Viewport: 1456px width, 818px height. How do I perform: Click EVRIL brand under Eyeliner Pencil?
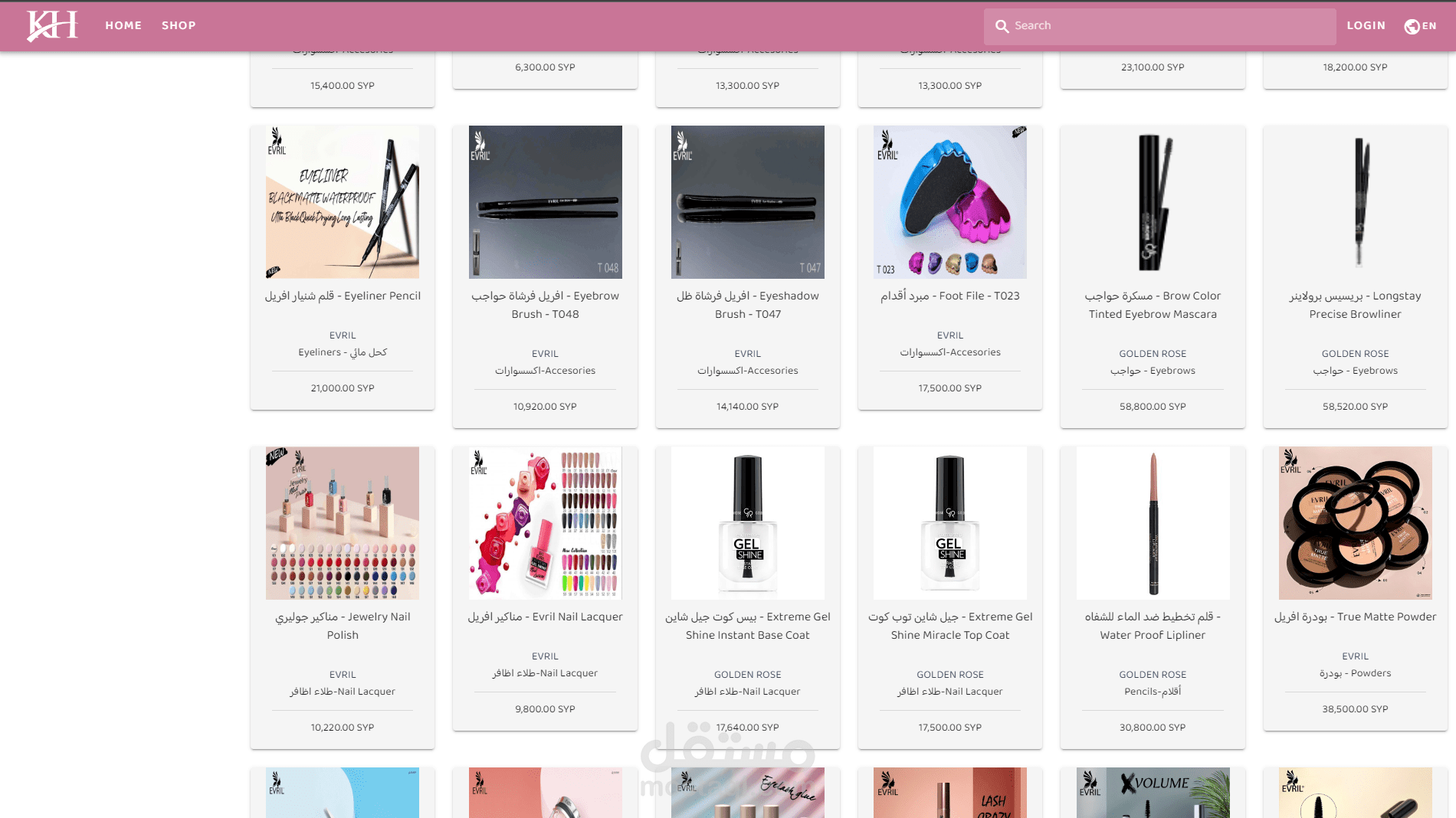click(343, 335)
